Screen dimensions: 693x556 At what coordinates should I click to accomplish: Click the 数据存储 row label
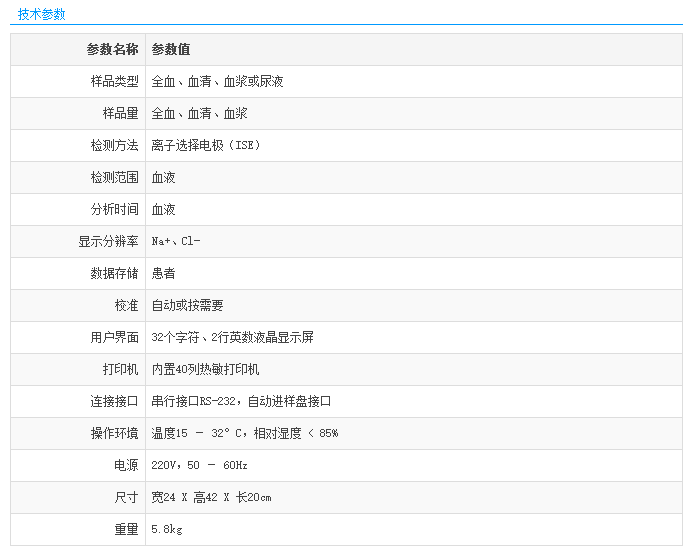click(x=114, y=273)
